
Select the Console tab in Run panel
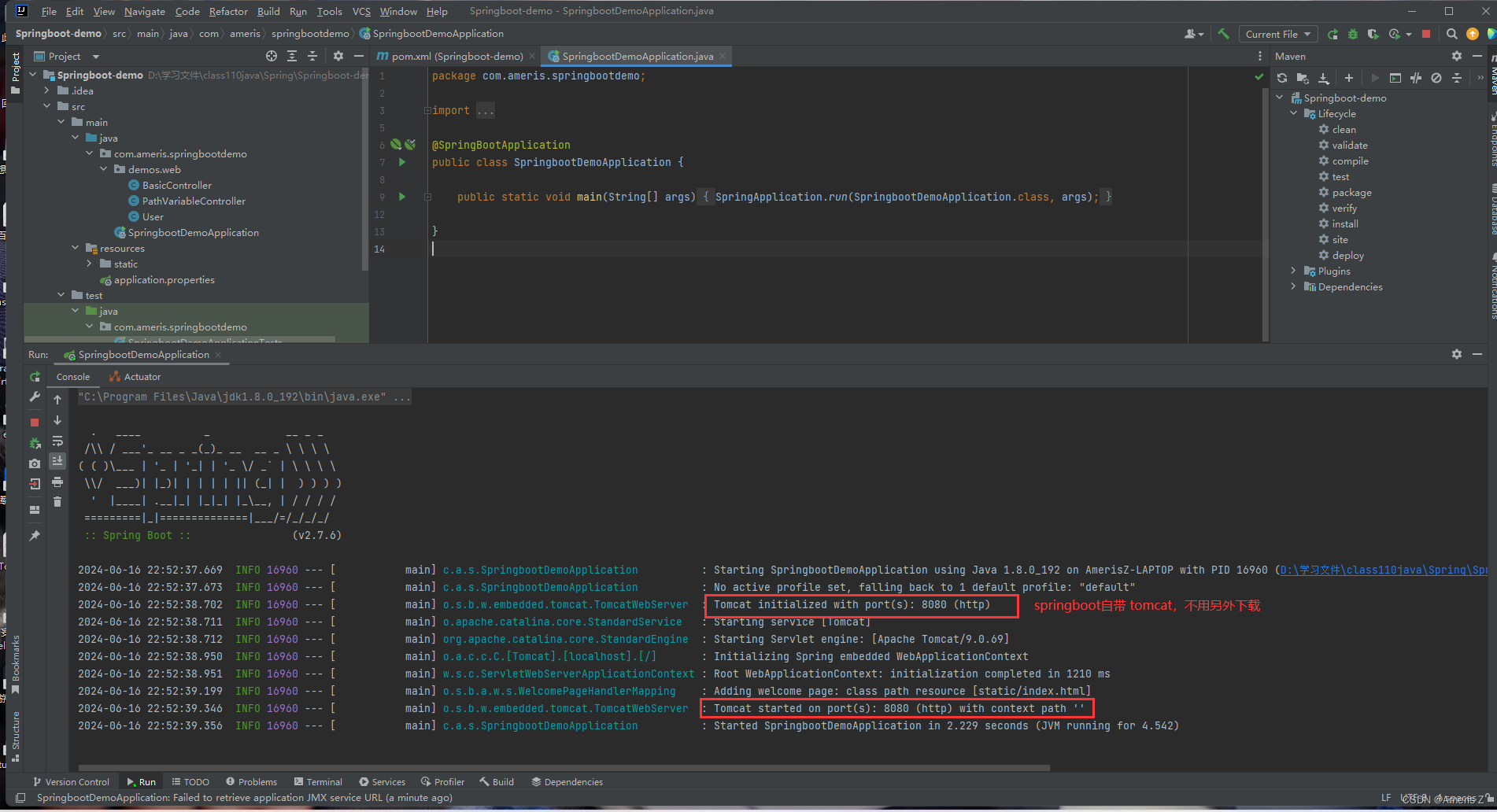[x=73, y=377]
